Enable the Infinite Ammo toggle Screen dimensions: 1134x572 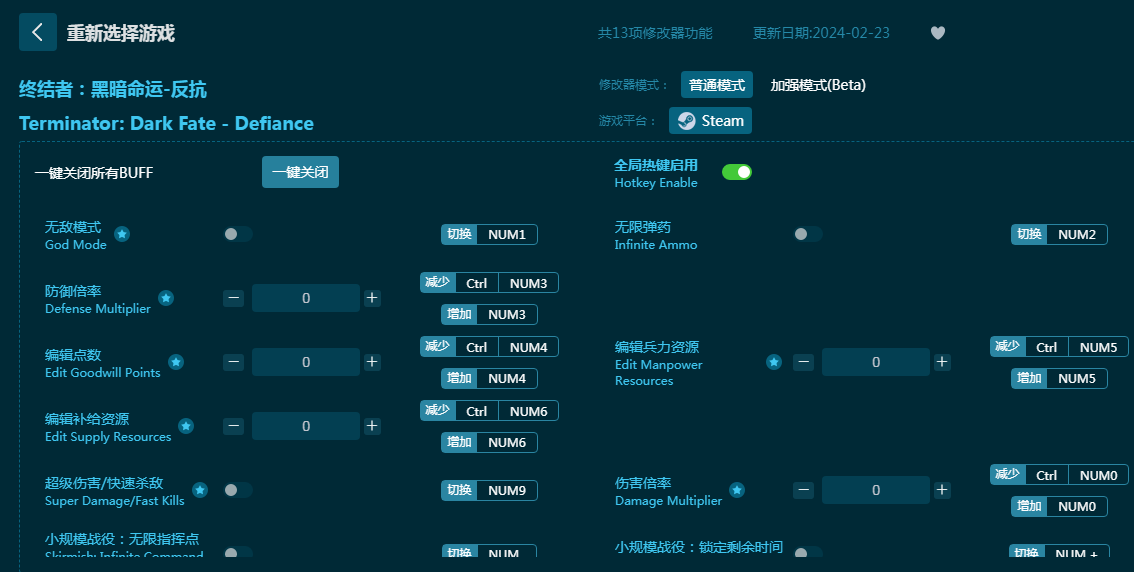tap(808, 234)
